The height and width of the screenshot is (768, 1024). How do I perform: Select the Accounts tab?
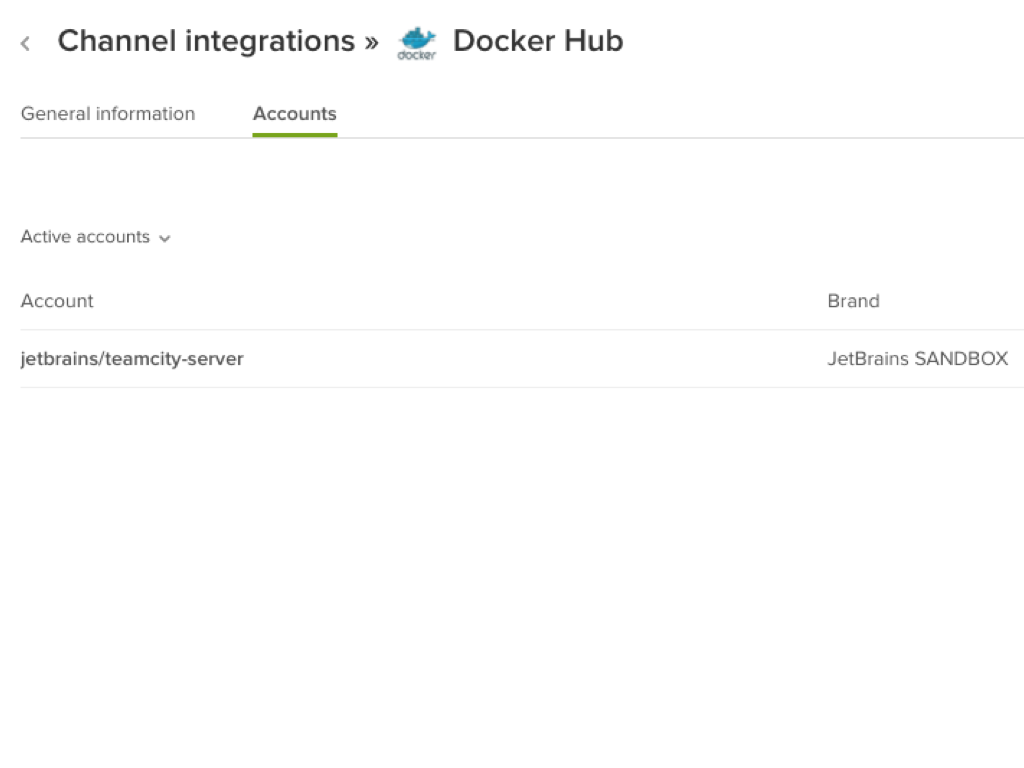pyautogui.click(x=294, y=114)
